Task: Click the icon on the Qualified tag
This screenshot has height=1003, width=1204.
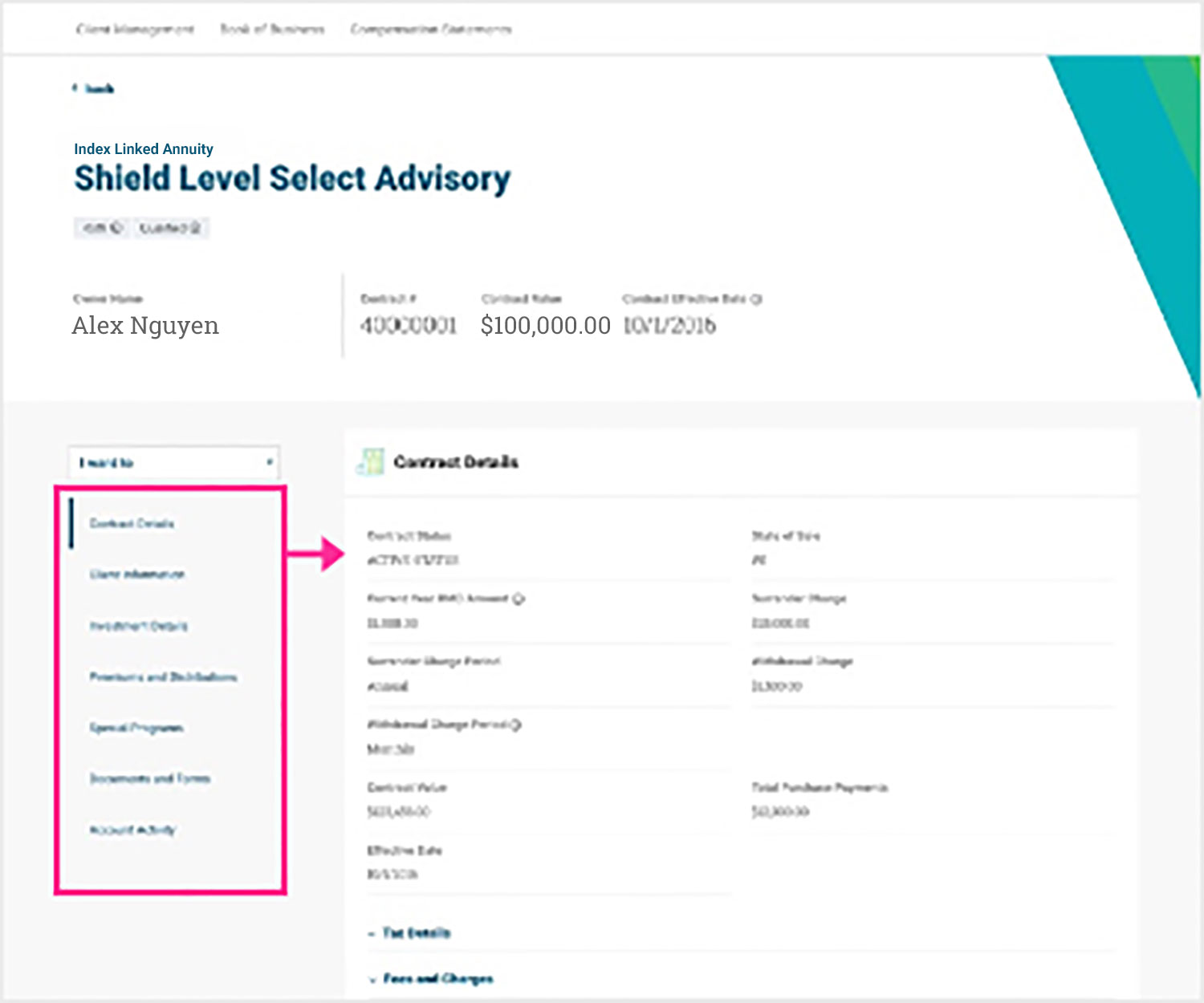Action: coord(194,228)
